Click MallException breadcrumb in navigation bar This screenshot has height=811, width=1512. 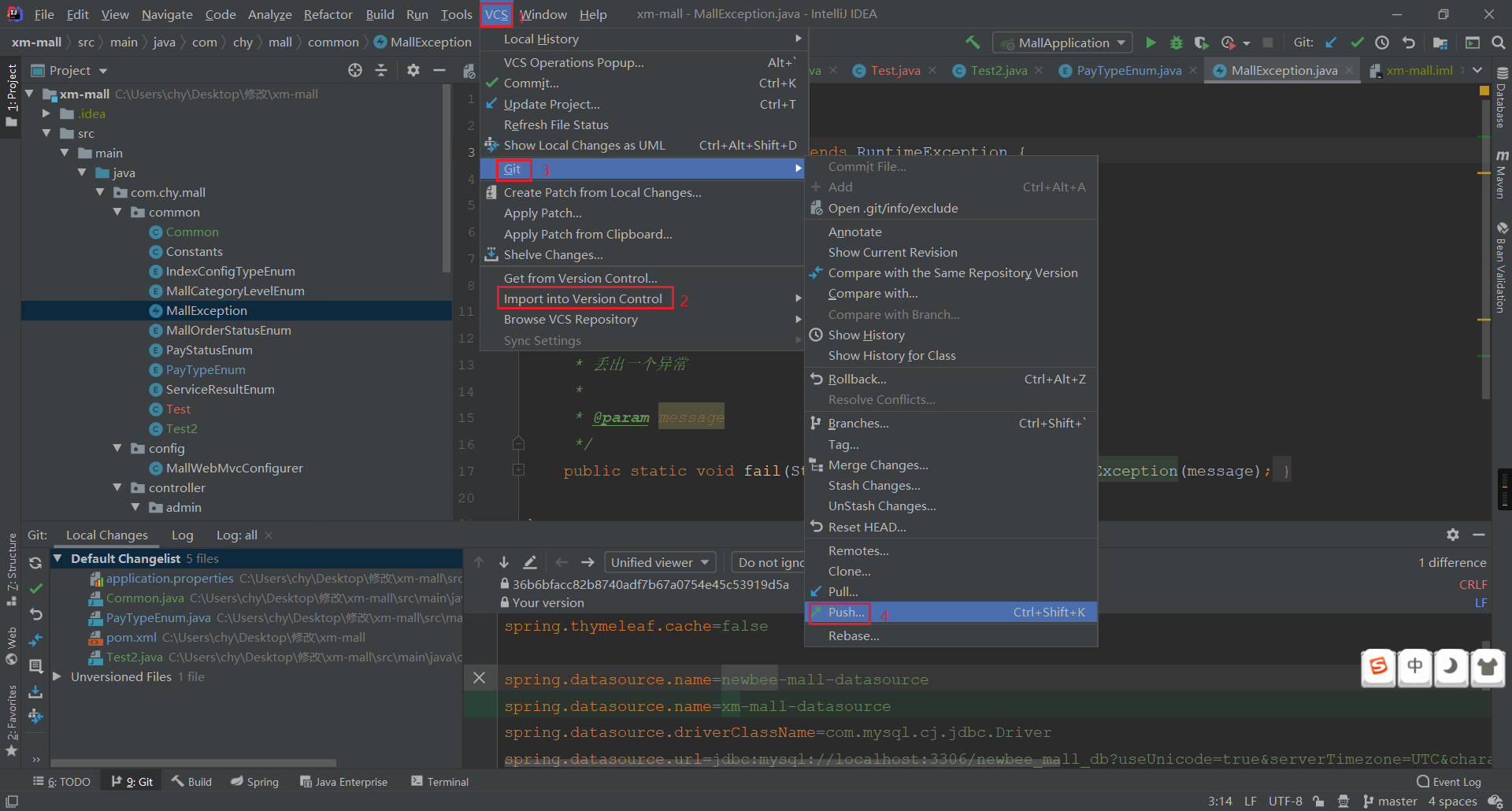423,42
